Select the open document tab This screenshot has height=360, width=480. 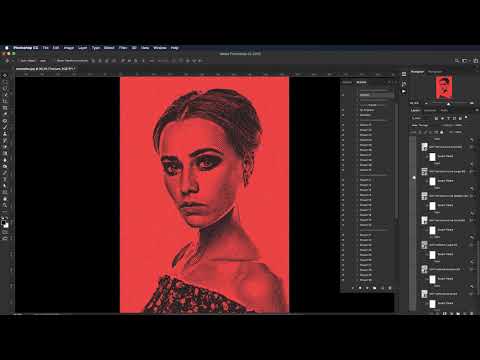(x=46, y=69)
